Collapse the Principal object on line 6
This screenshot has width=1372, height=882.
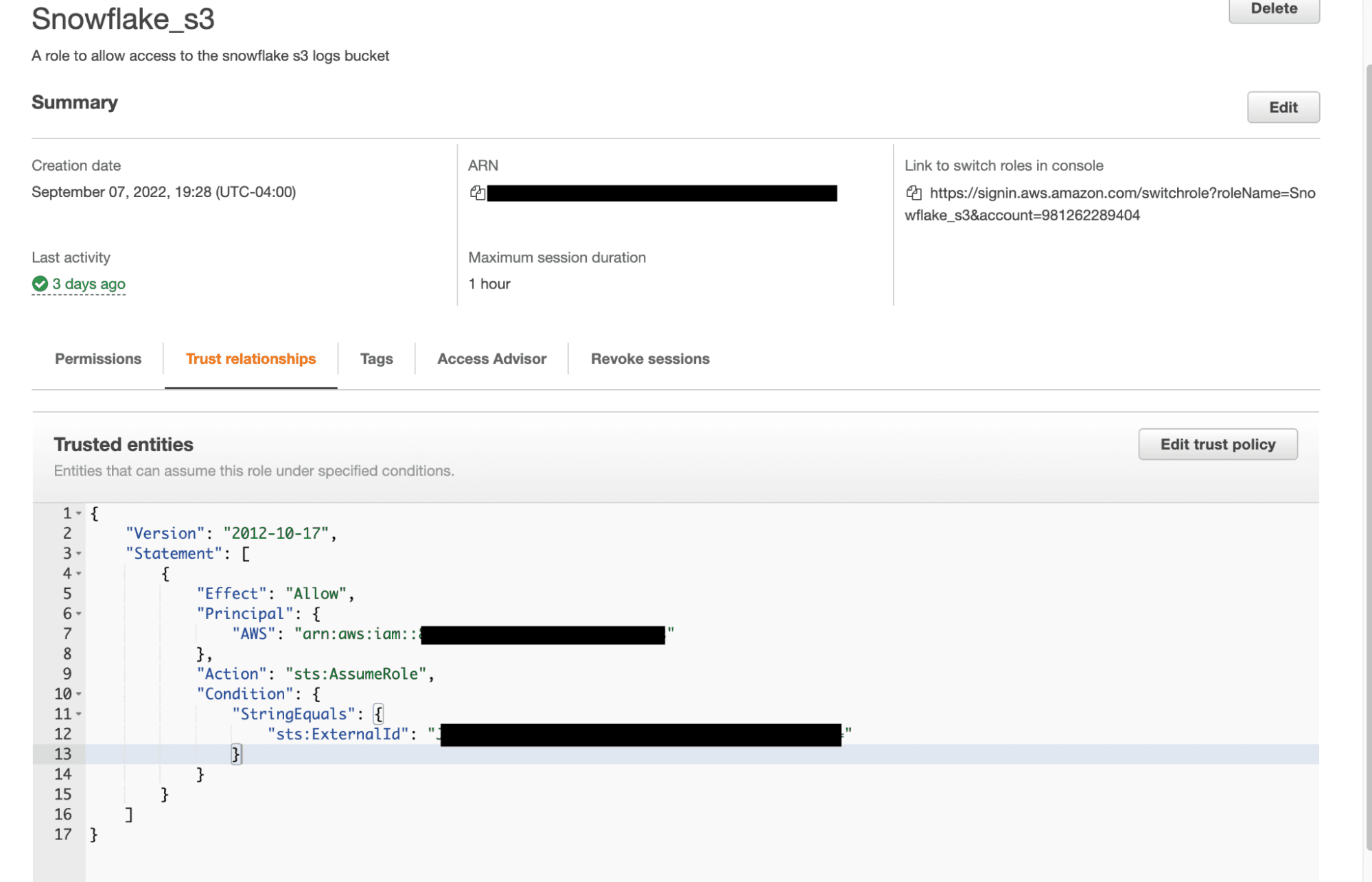pyautogui.click(x=78, y=613)
